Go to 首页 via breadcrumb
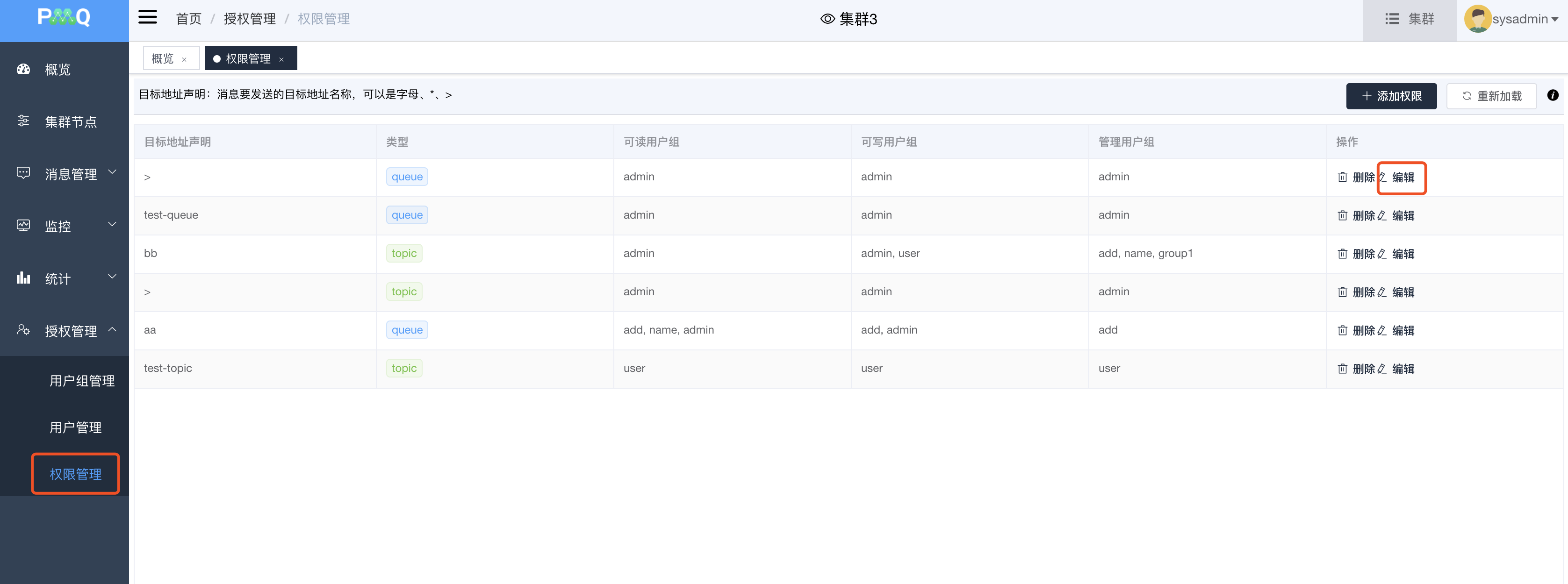The image size is (1568, 584). [188, 19]
